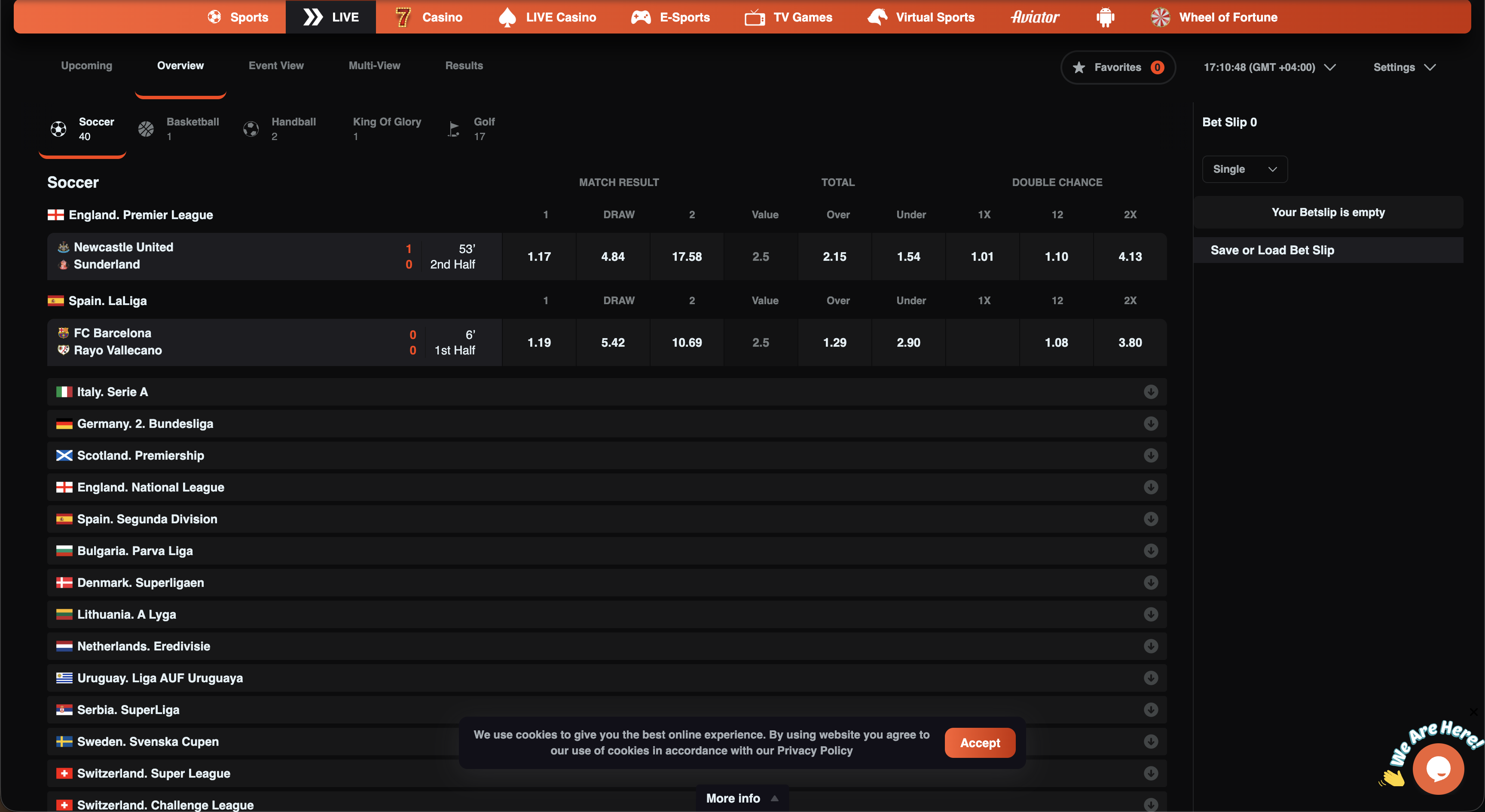Click the Rayo Vallecano team crest

pos(64,350)
